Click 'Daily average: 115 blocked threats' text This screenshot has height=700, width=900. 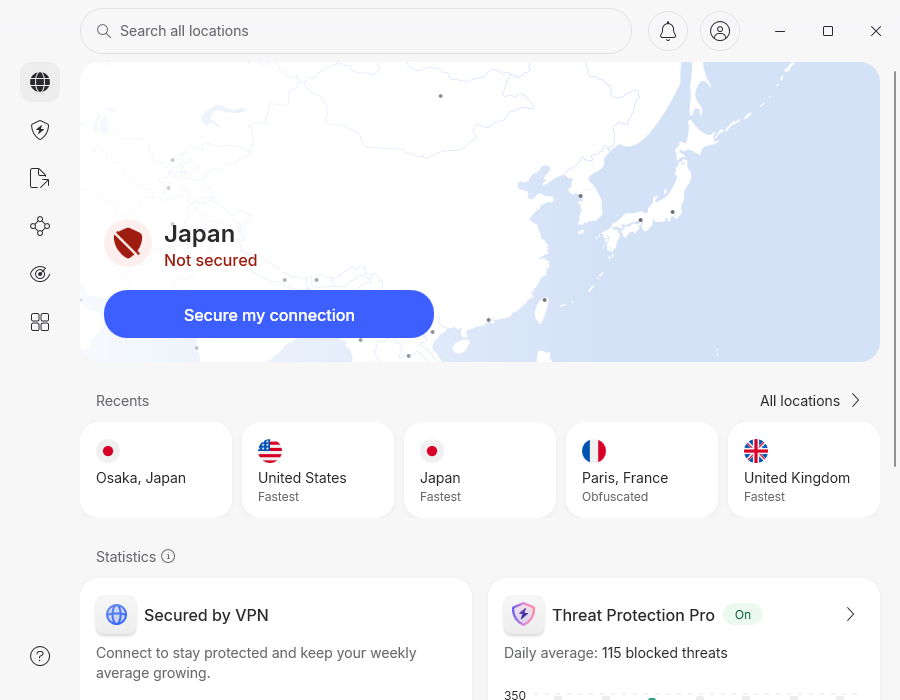(615, 653)
